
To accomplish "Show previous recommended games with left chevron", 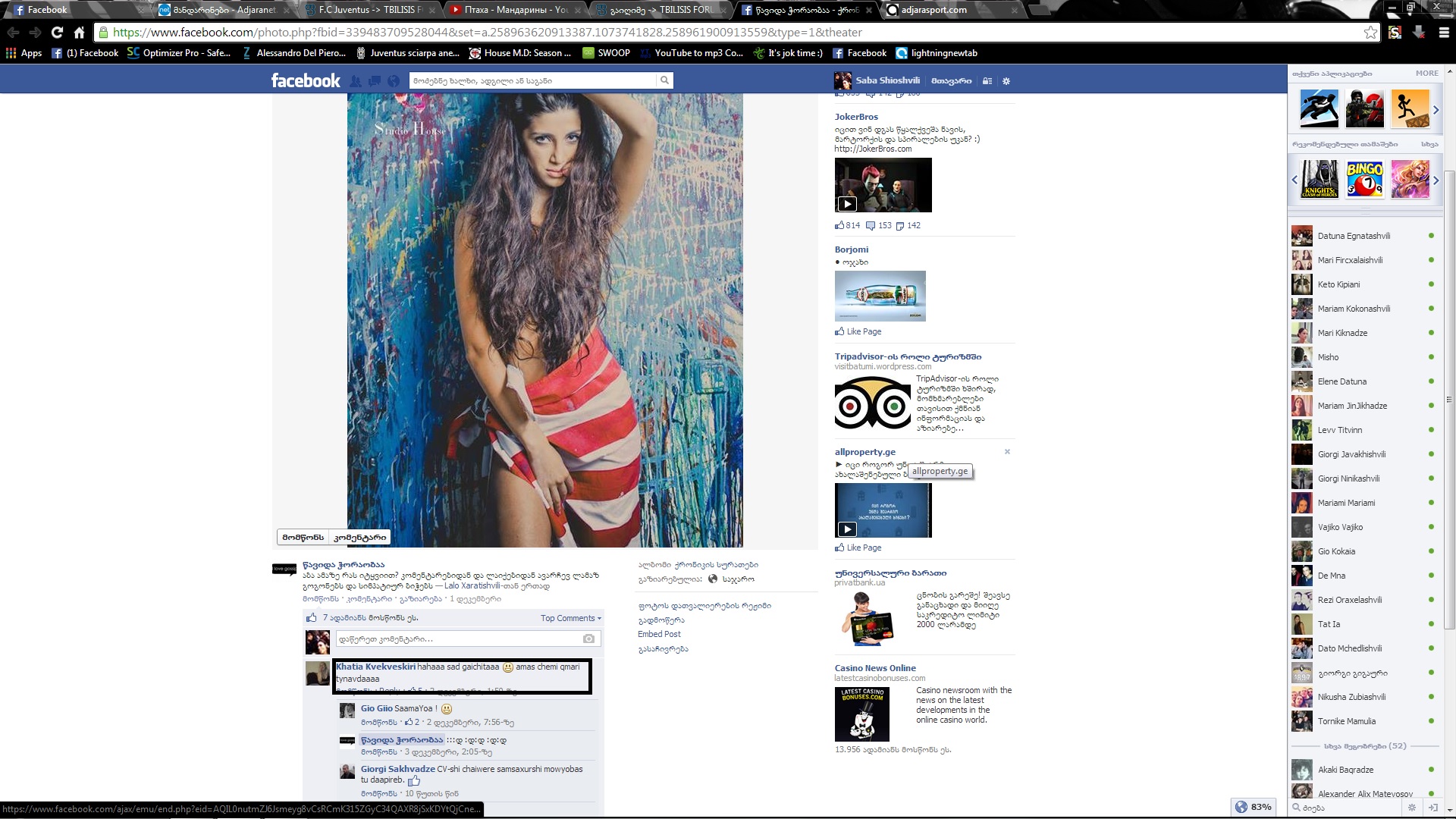I will (1294, 180).
